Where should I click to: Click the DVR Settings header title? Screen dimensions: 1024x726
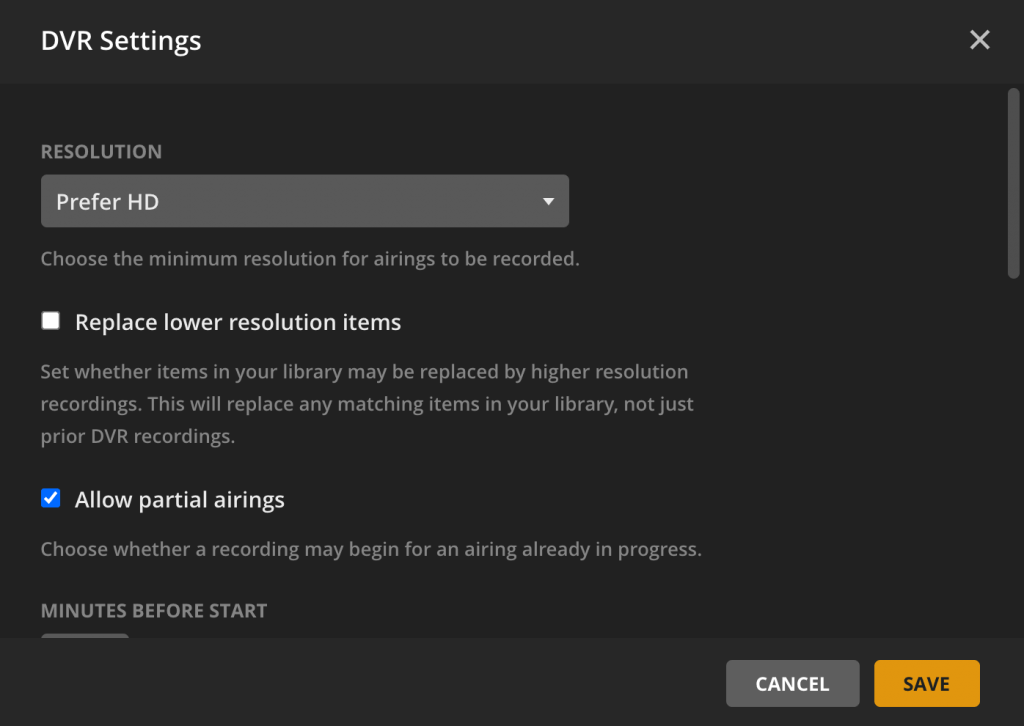tap(120, 41)
